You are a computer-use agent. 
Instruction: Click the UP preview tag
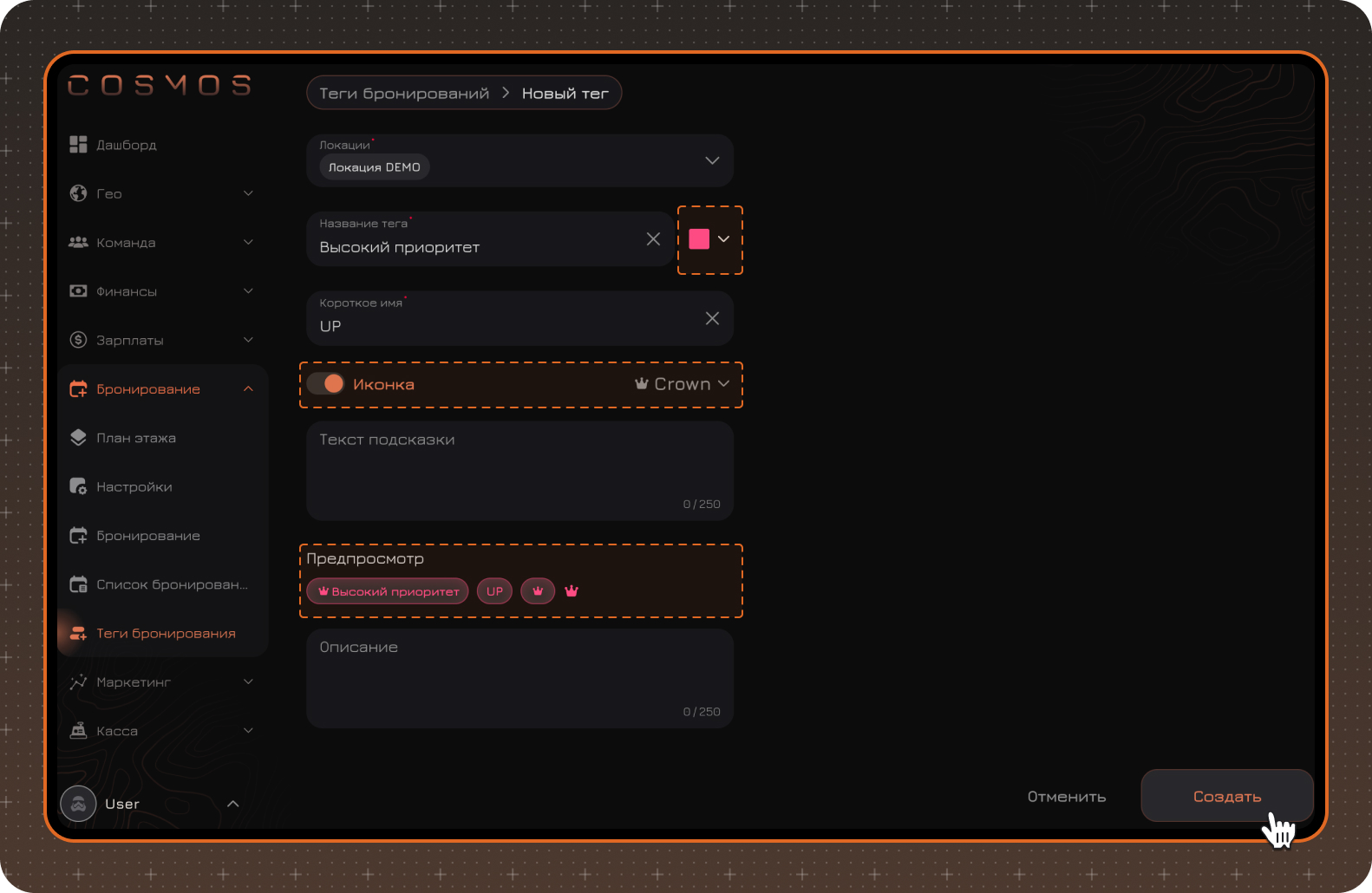(x=494, y=591)
